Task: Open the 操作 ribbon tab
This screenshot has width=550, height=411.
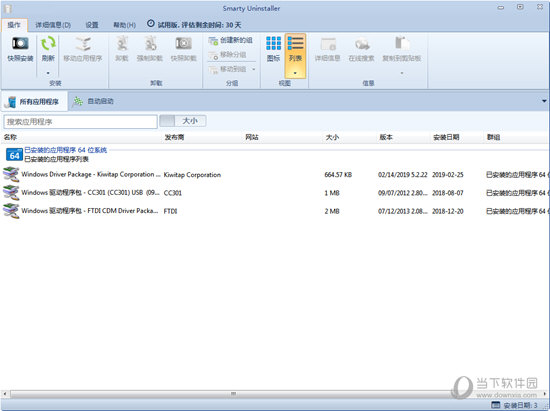Action: 14,25
